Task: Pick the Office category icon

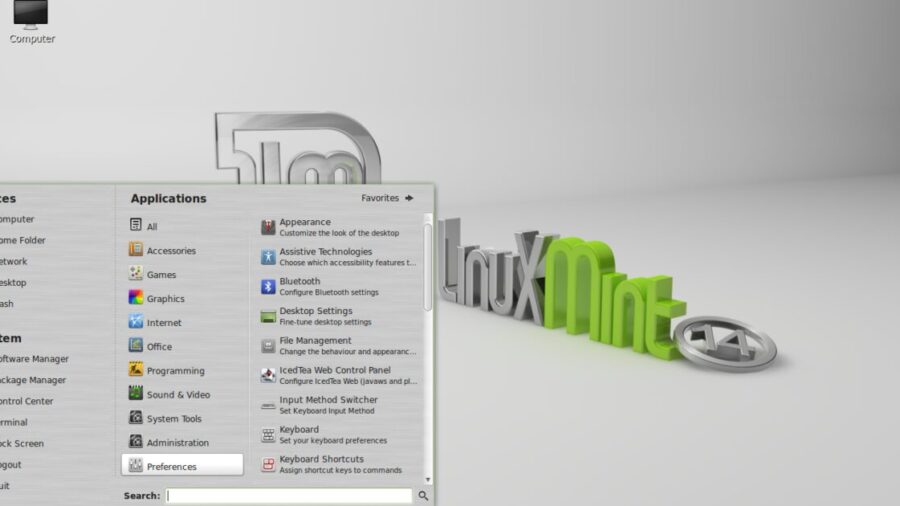Action: (x=135, y=345)
